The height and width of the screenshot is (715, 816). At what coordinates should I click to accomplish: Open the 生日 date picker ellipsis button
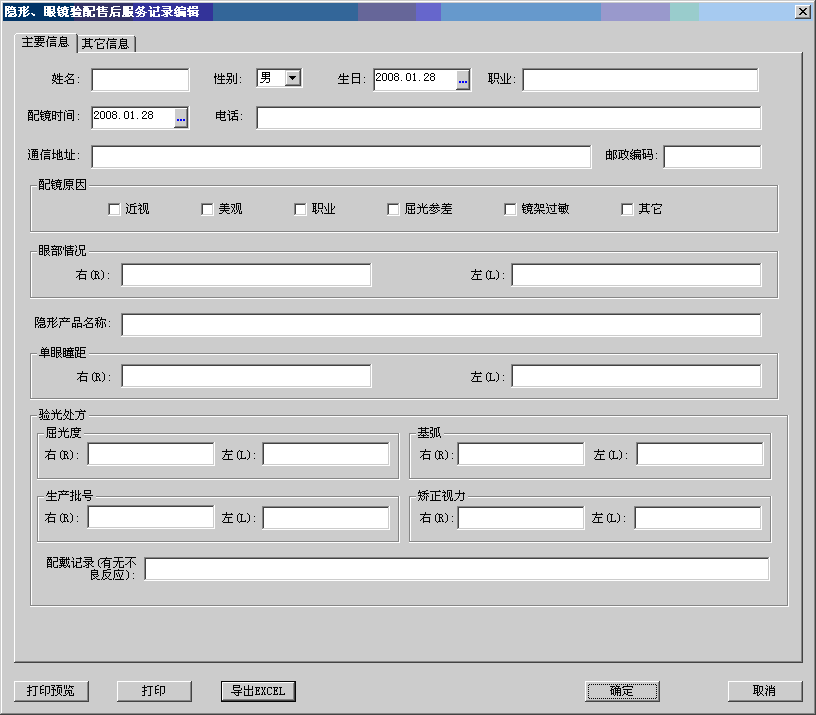(x=463, y=80)
